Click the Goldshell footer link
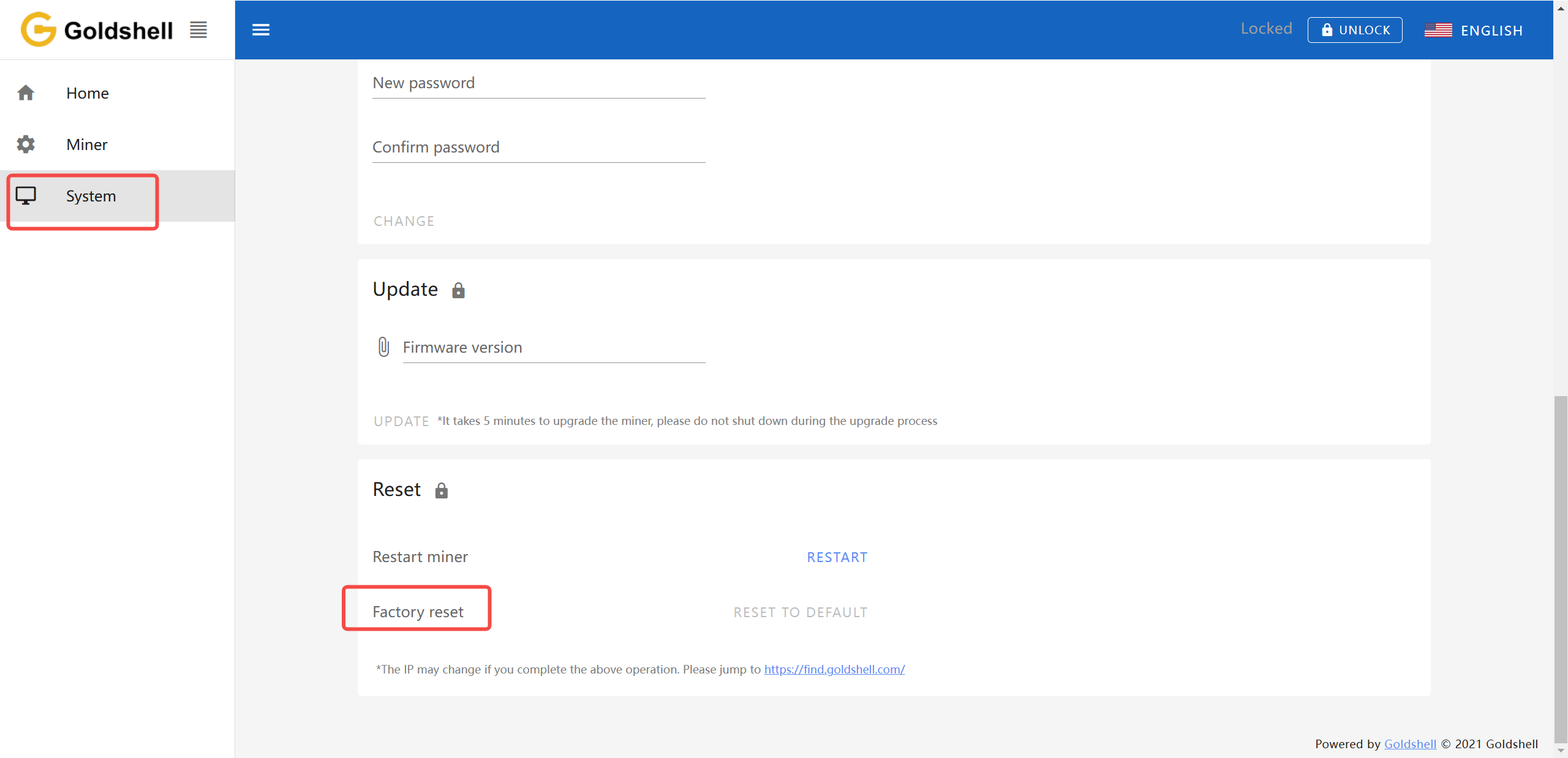This screenshot has width=1568, height=758. coord(1410,744)
